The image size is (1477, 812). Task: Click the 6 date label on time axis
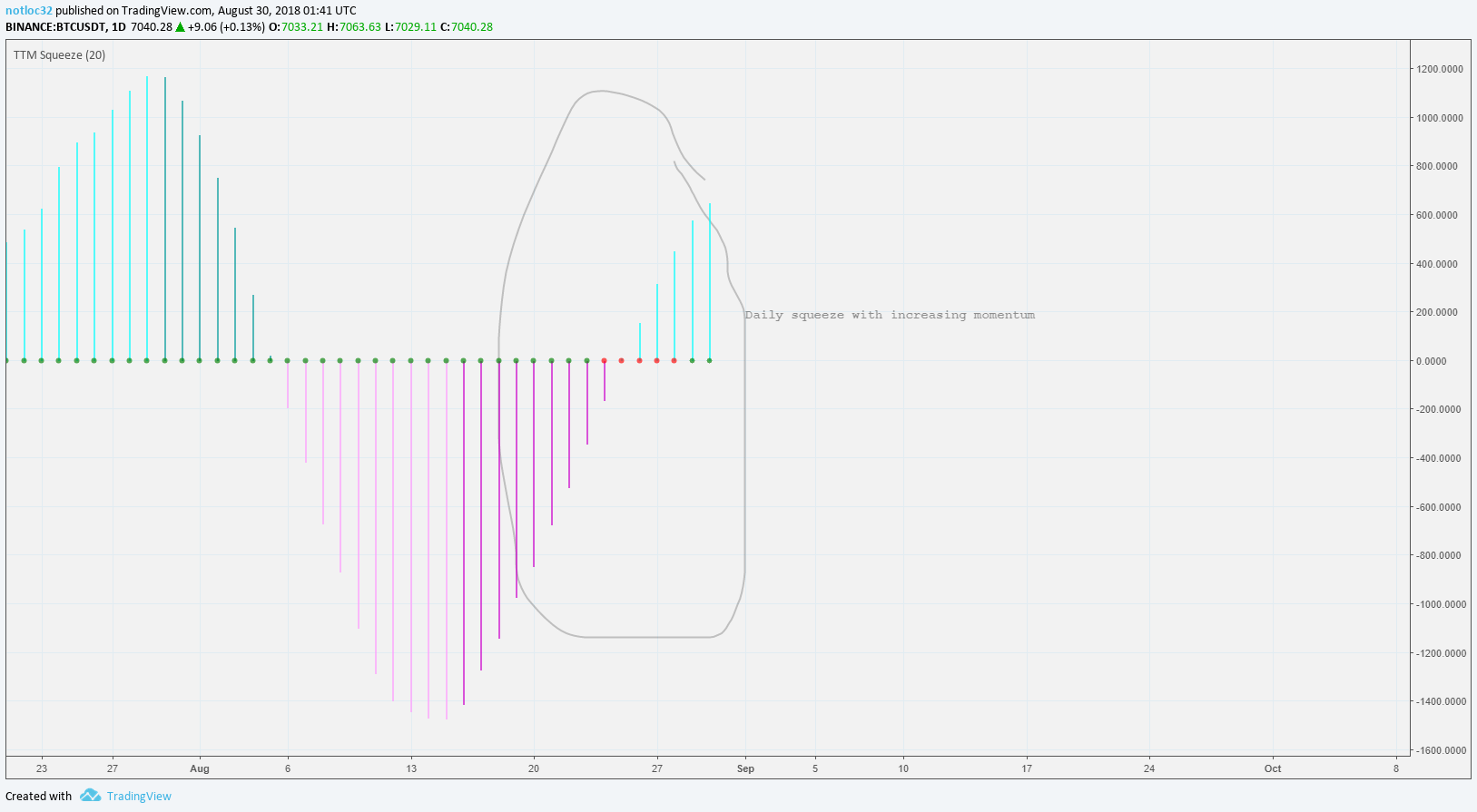coord(288,768)
